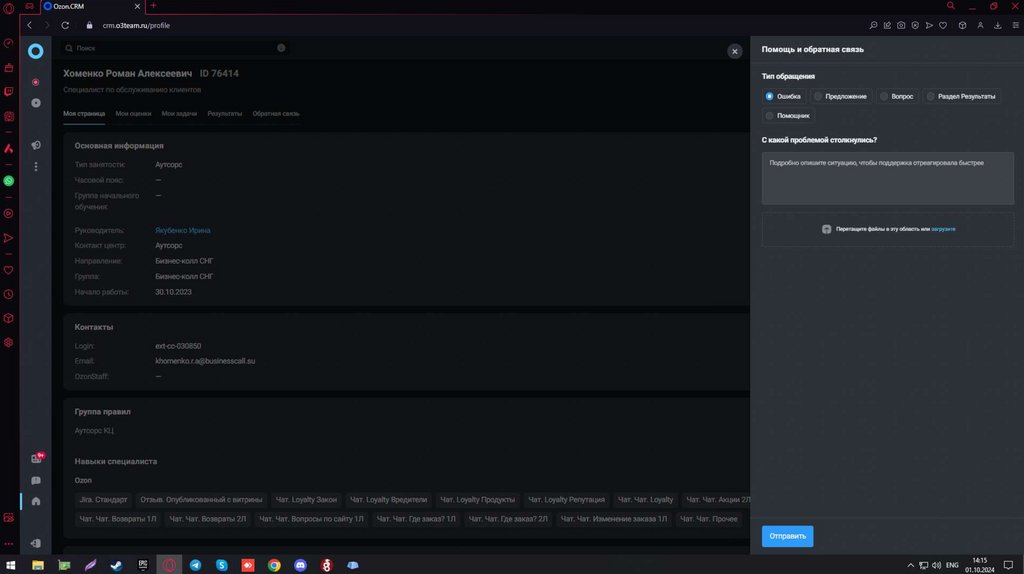Viewport: 1024px width, 574px height.
Task: Open the three-dot more menu in CRM sidebar
Action: [x=36, y=167]
